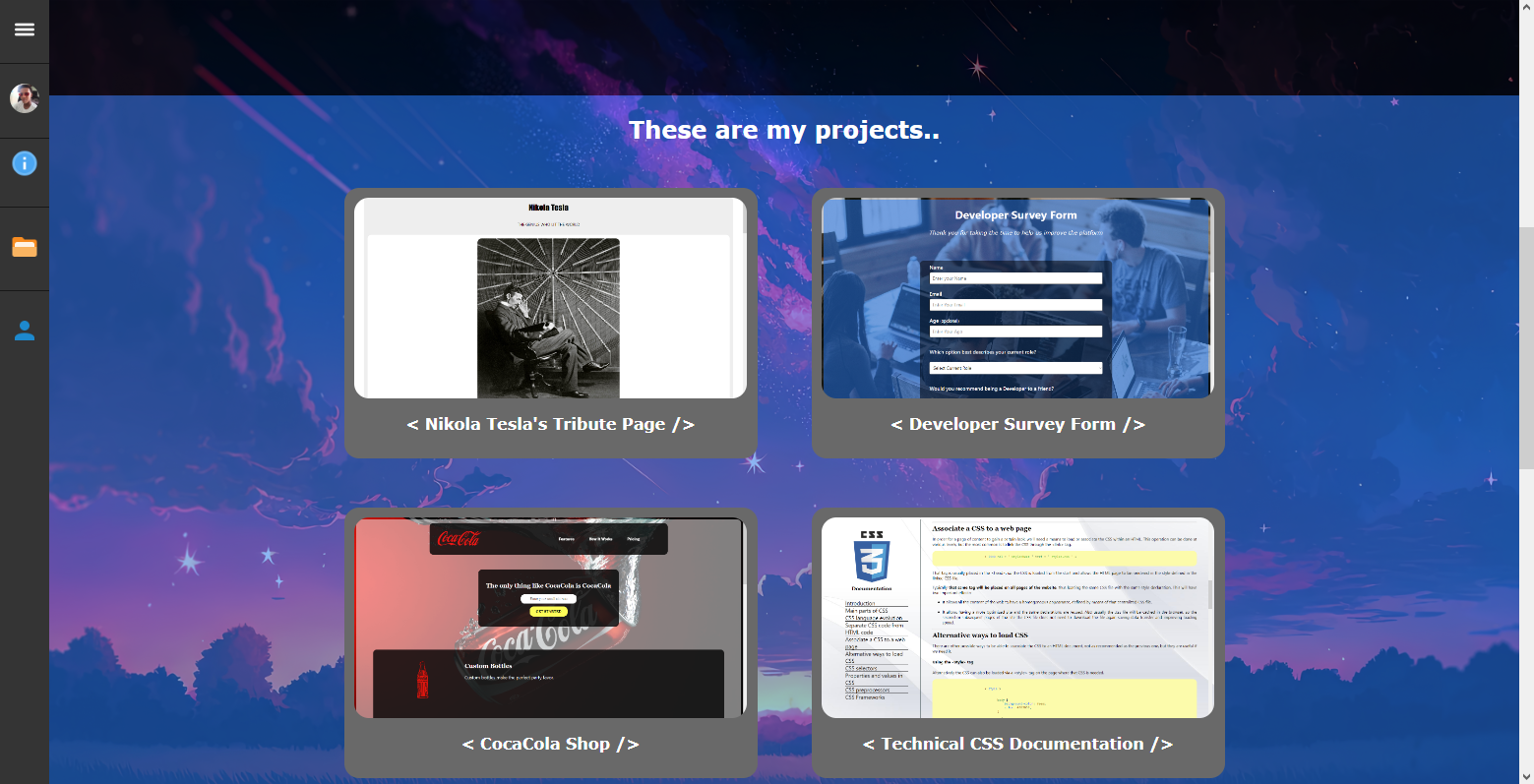Open the CocaCola Shop project link
This screenshot has width=1534, height=784.
549,744
